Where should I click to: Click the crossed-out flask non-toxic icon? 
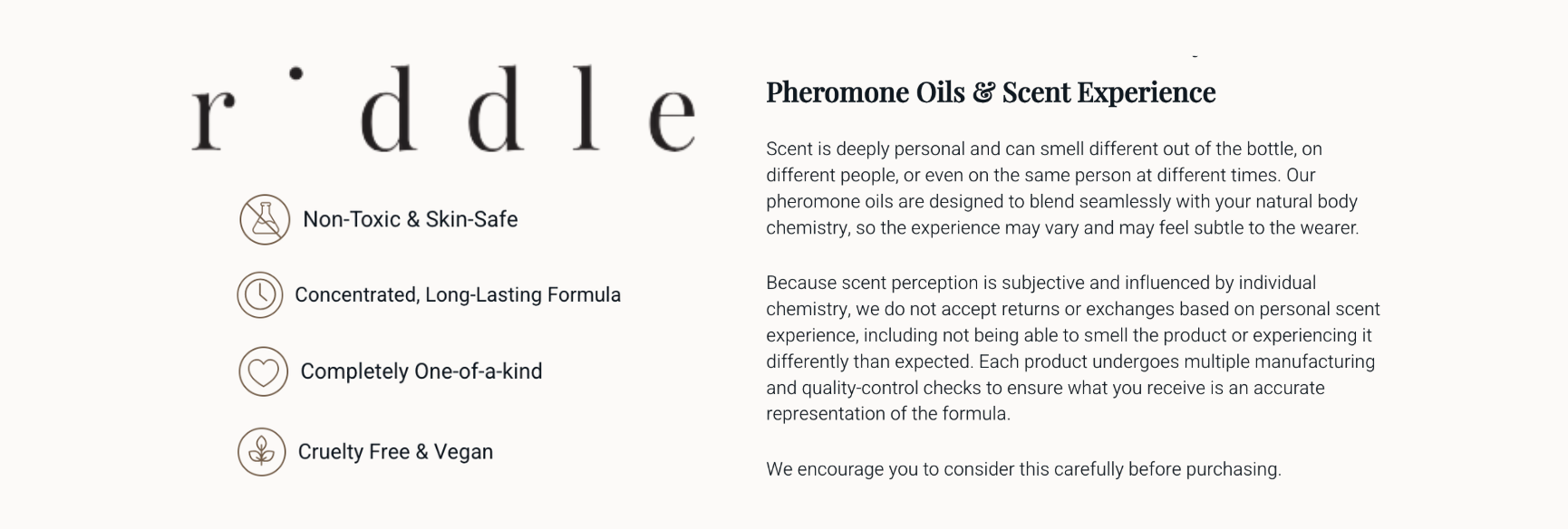tap(265, 219)
